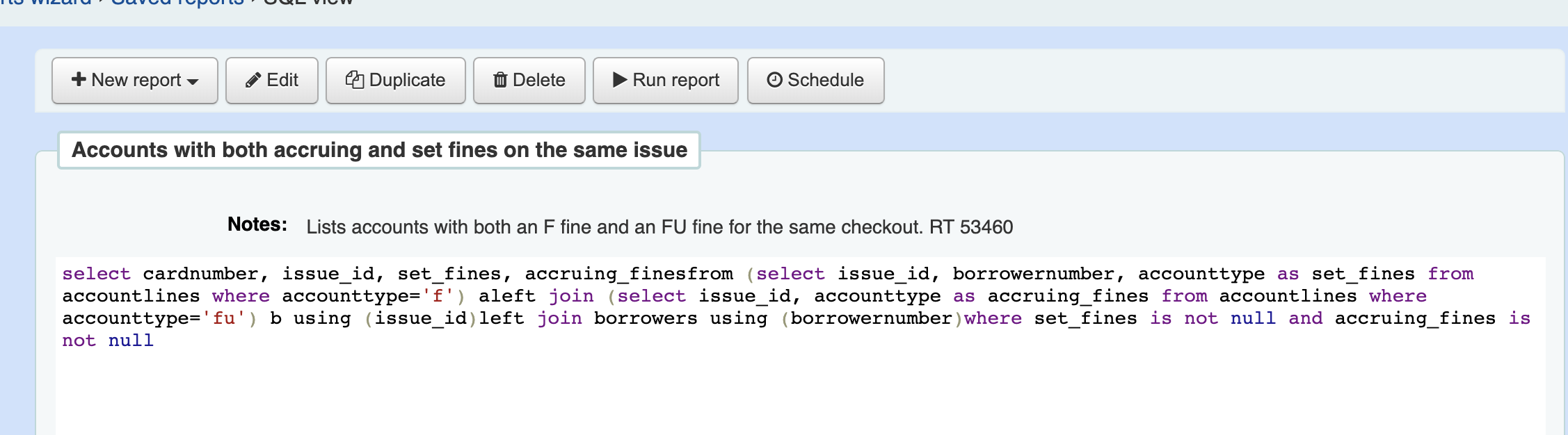
Task: Click the Notes text mentioning RT 53460
Action: click(x=659, y=227)
